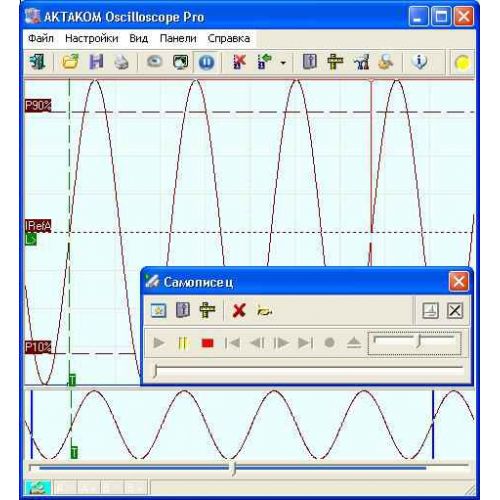This screenshot has width=500, height=500.
Task: Click the red X delete icon in Самописец
Action: [239, 311]
